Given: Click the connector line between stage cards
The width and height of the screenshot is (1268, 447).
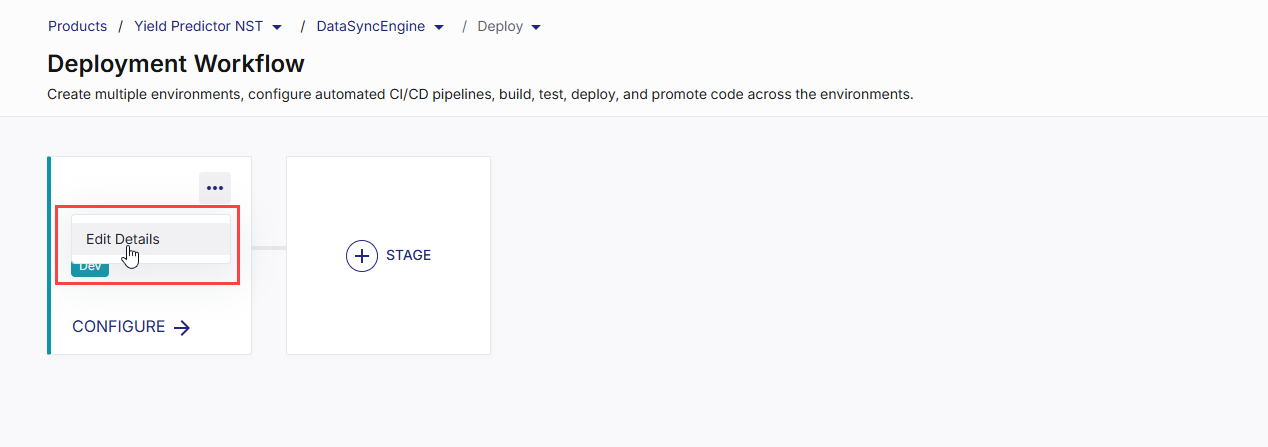Looking at the screenshot, I should point(268,247).
